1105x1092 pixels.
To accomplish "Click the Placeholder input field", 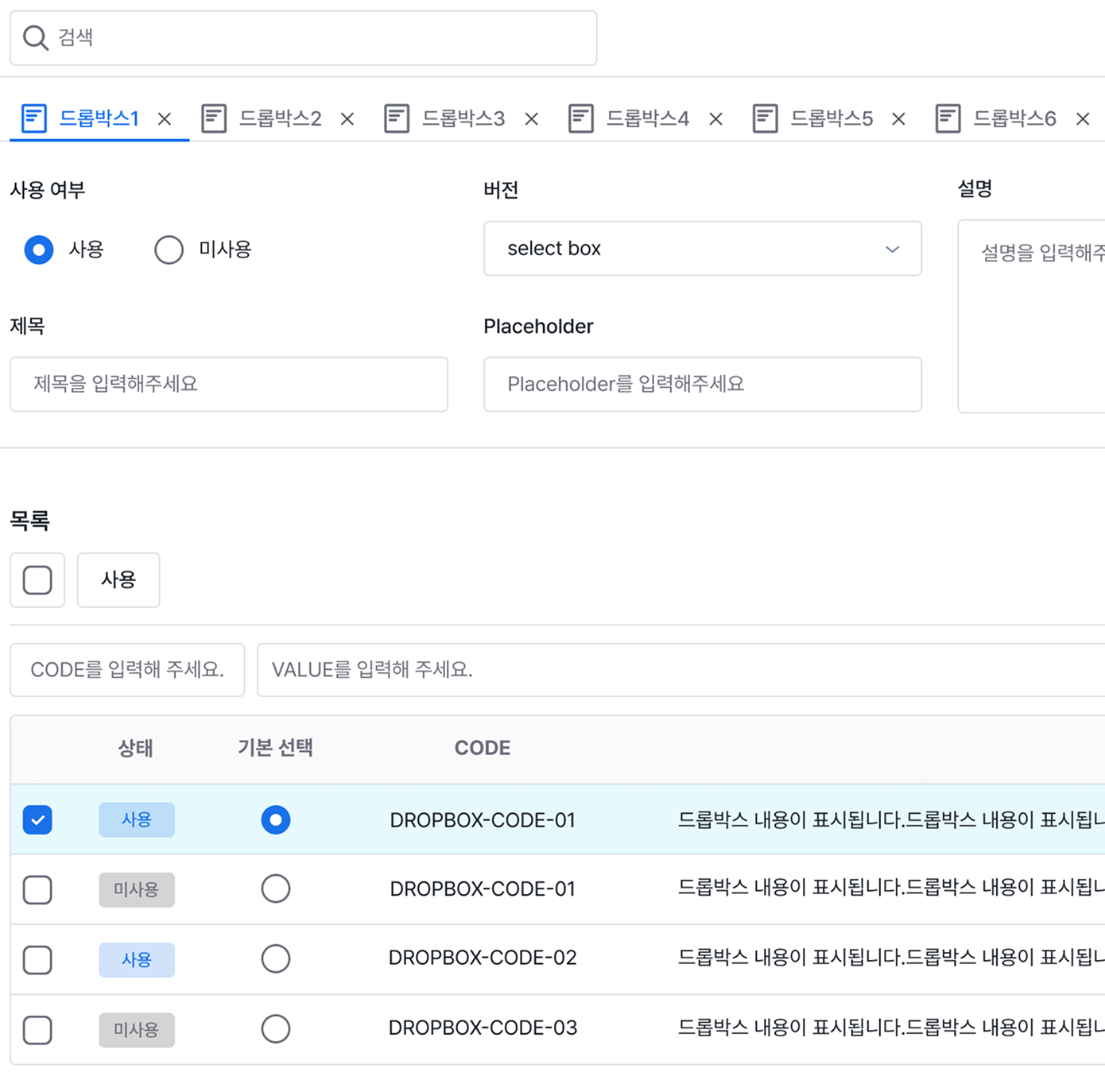I will click(x=703, y=385).
